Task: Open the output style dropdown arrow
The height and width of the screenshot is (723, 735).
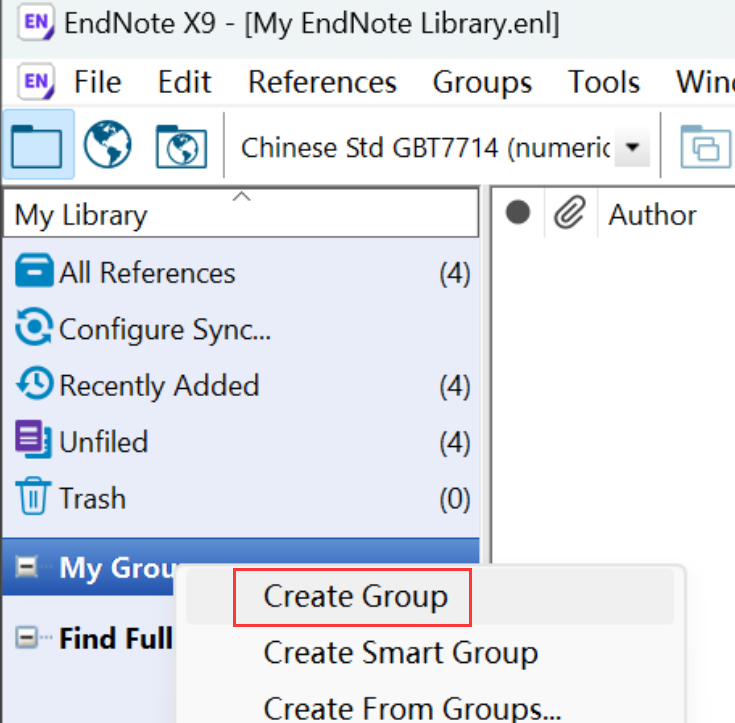Action: tap(632, 147)
